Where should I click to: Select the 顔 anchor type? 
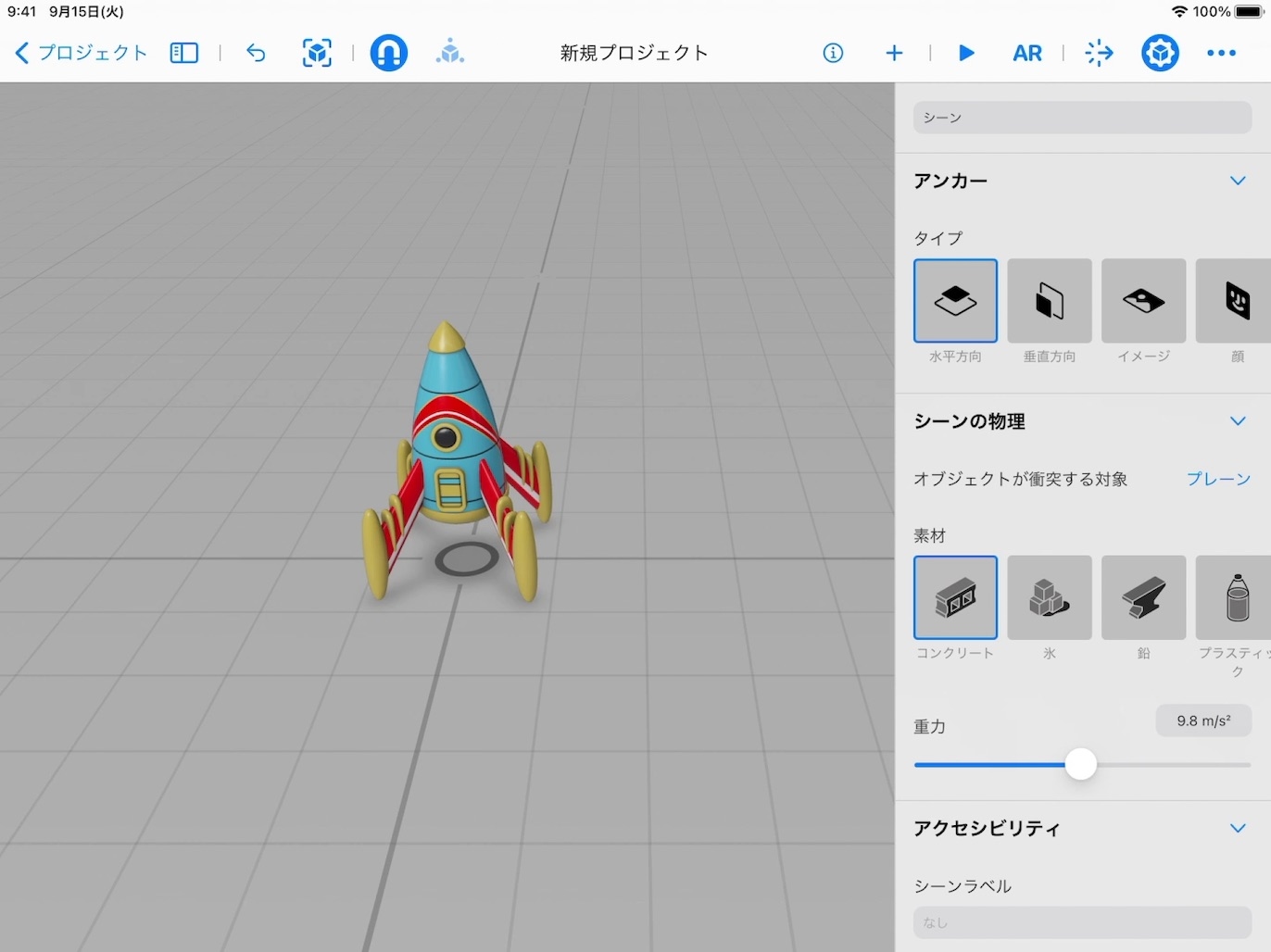click(x=1234, y=301)
